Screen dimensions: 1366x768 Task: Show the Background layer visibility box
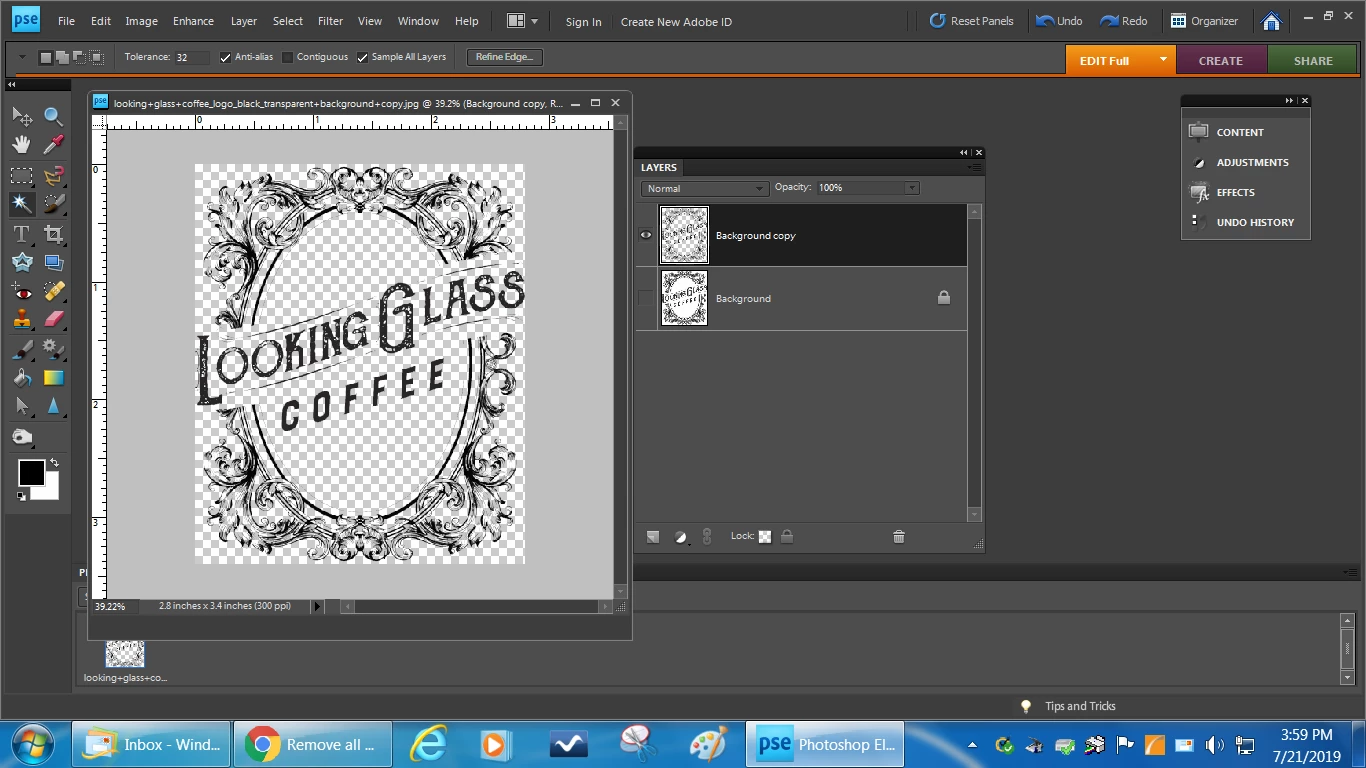click(646, 298)
